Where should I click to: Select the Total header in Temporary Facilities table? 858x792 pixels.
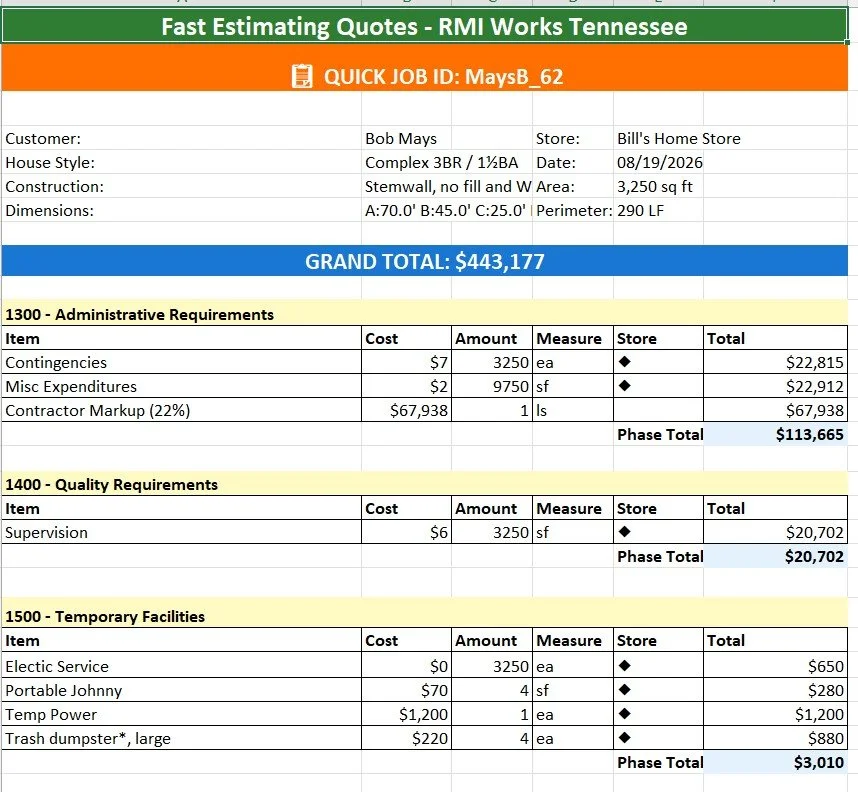775,640
